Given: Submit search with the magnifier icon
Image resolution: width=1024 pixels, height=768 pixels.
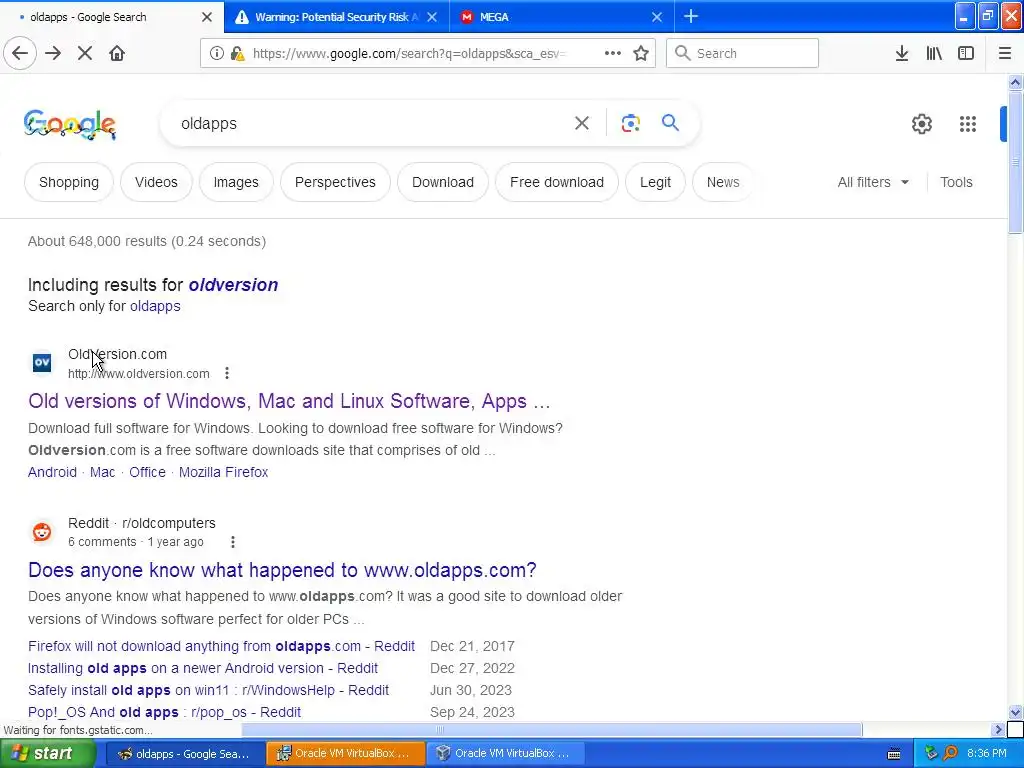Looking at the screenshot, I should click(x=670, y=123).
